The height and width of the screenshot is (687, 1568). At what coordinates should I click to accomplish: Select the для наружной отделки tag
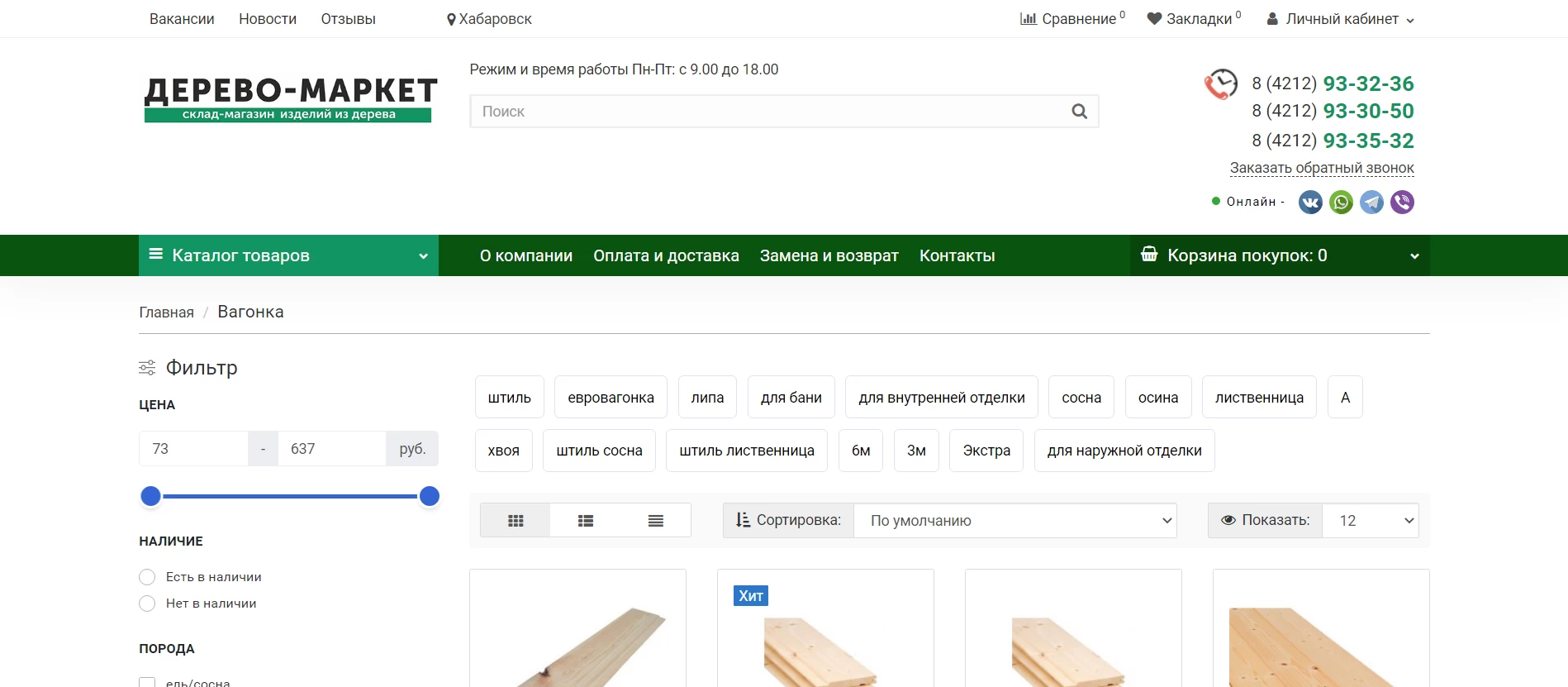coord(1124,451)
